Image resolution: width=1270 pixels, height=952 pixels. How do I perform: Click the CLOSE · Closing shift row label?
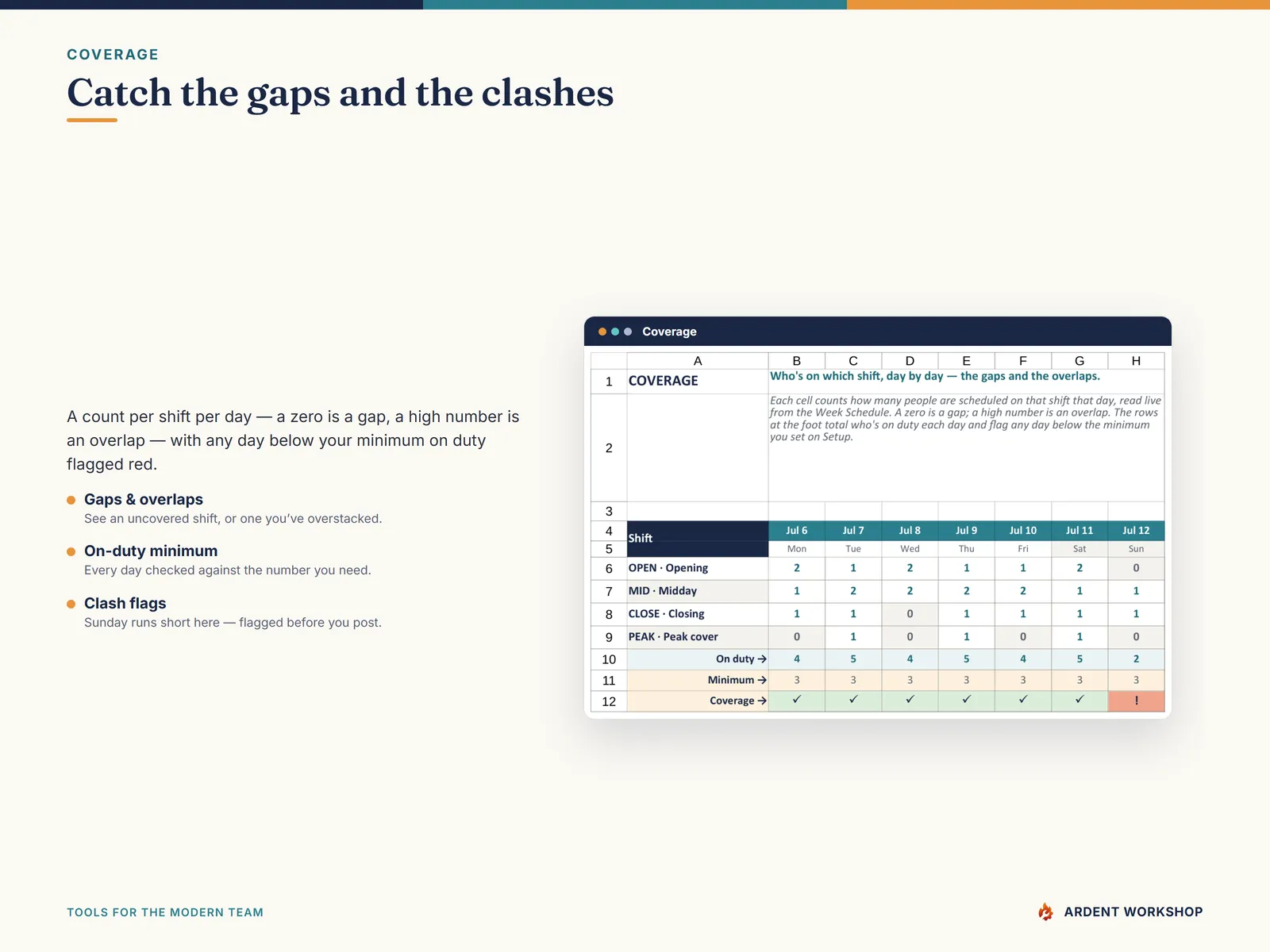pyautogui.click(x=698, y=614)
